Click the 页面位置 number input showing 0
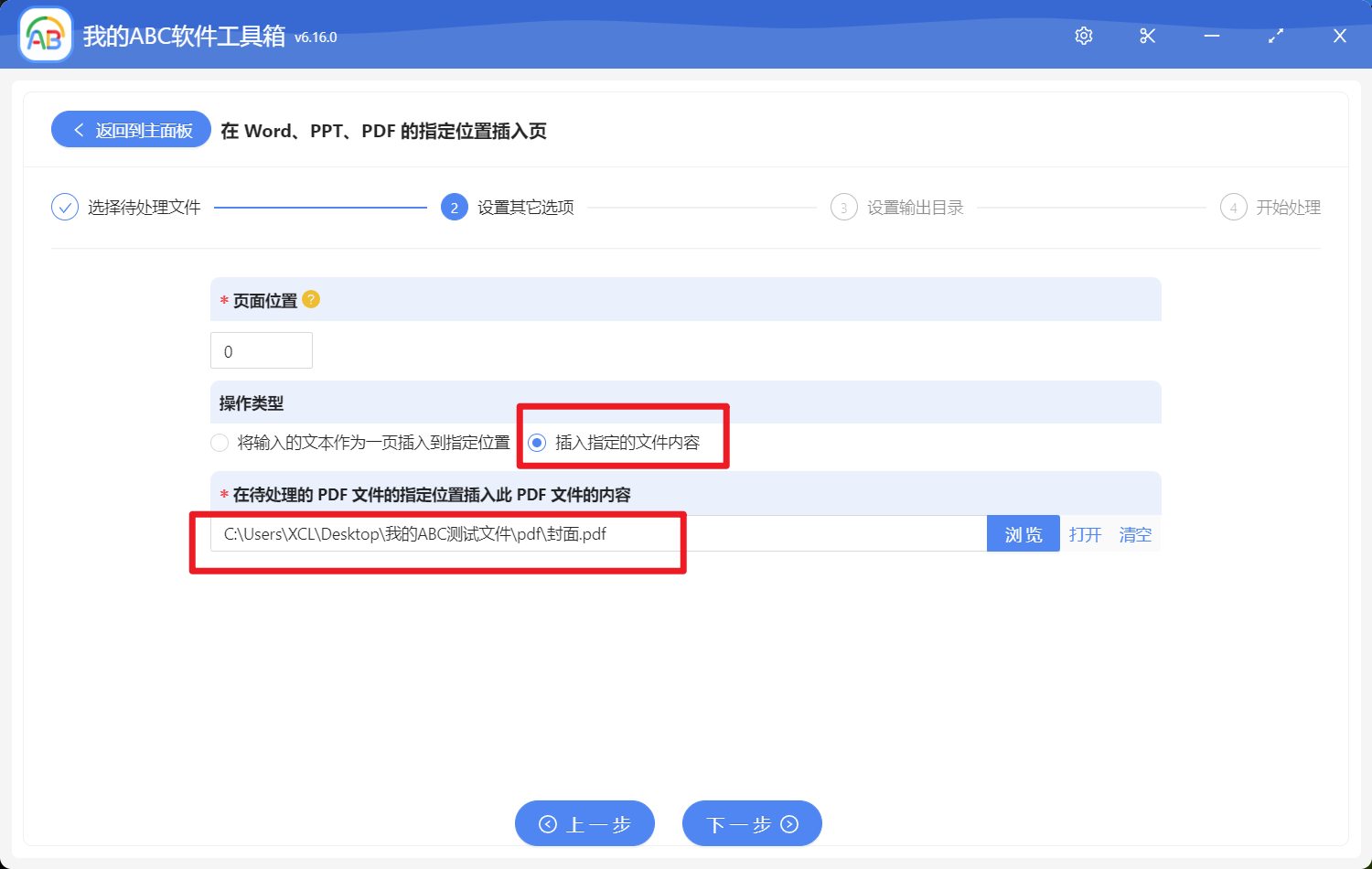 pos(261,349)
